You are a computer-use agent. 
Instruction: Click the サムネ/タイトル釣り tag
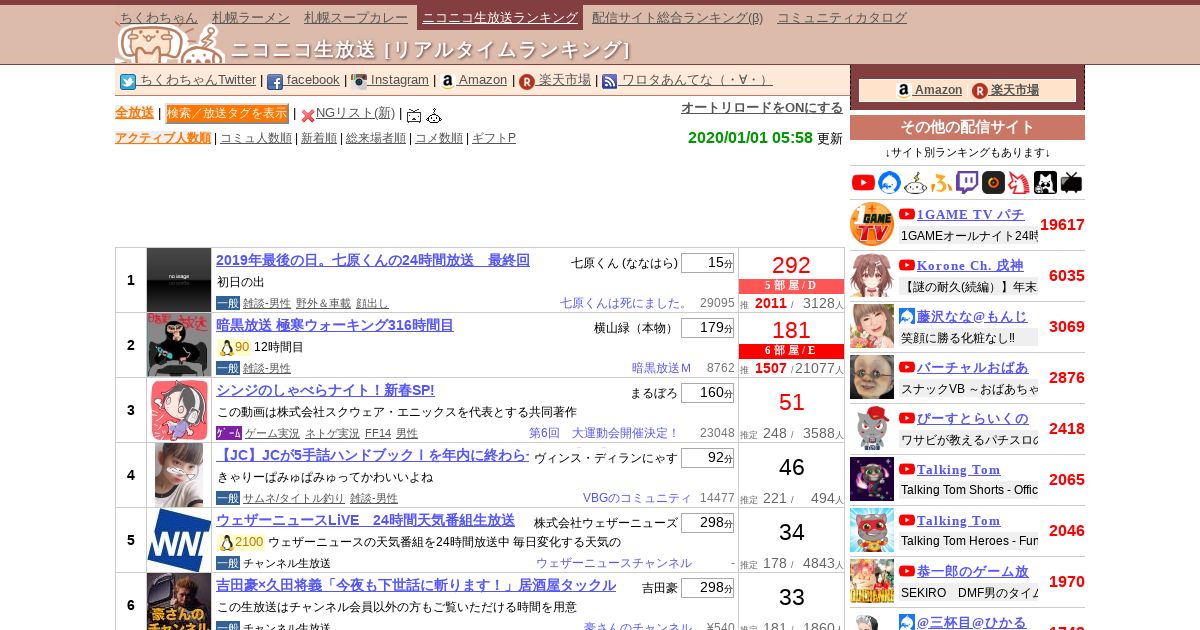pyautogui.click(x=293, y=498)
